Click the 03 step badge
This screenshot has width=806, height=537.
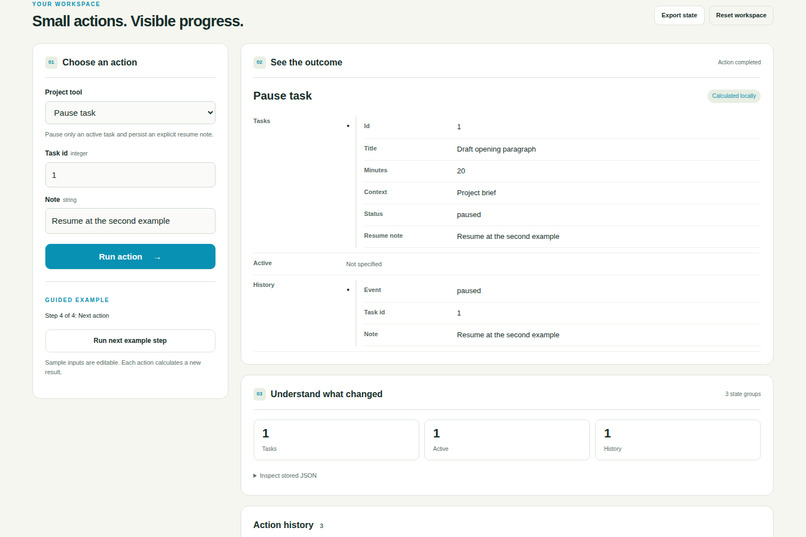point(259,394)
